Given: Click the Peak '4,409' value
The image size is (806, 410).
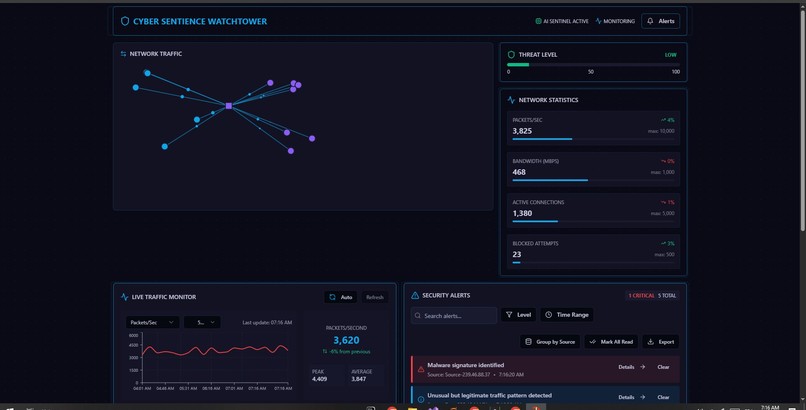Looking at the screenshot, I should point(319,379).
